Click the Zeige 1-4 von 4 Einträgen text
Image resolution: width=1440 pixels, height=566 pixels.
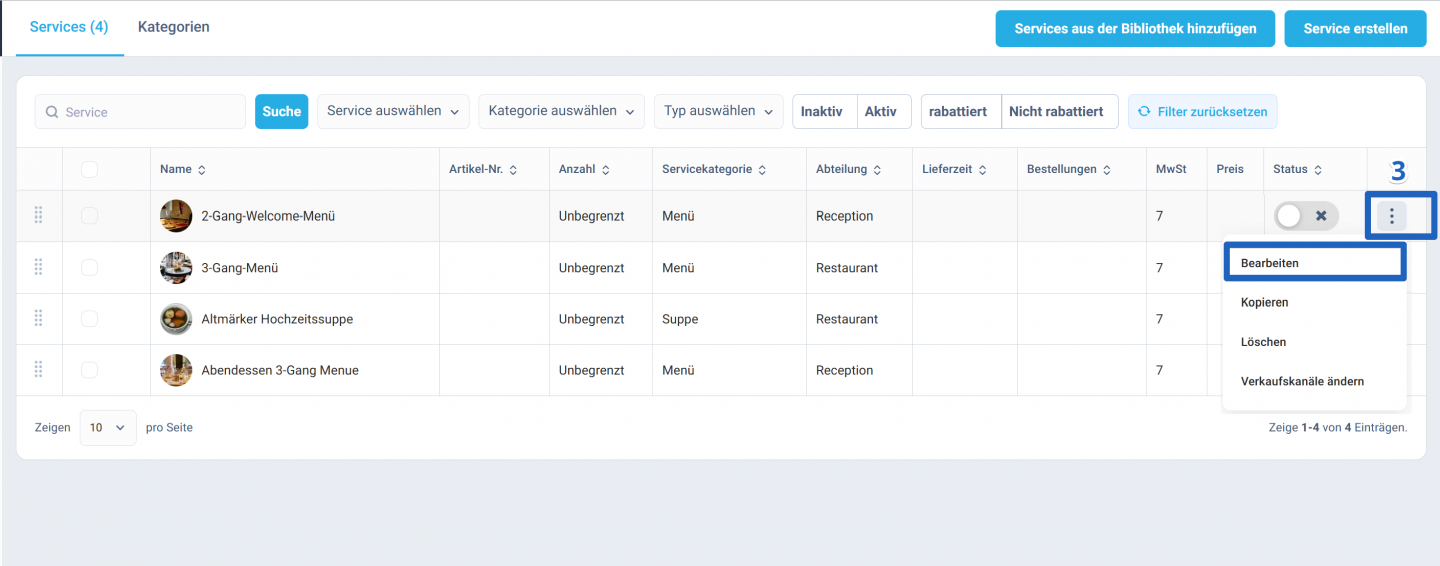(1338, 427)
